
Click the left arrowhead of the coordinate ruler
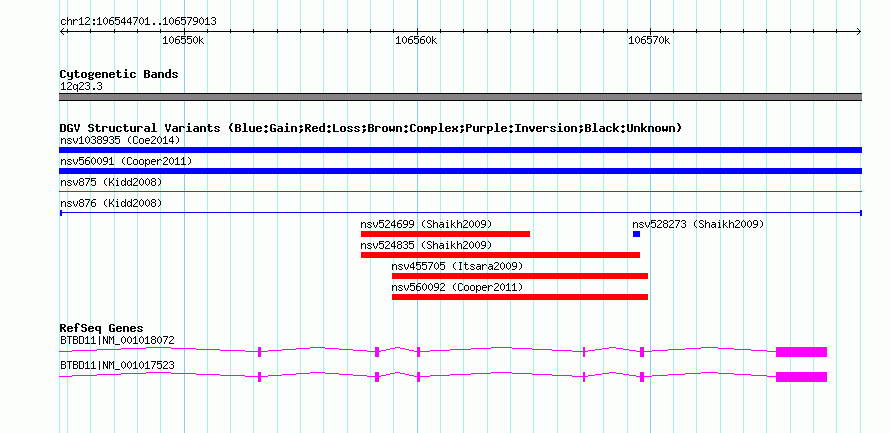62,31
